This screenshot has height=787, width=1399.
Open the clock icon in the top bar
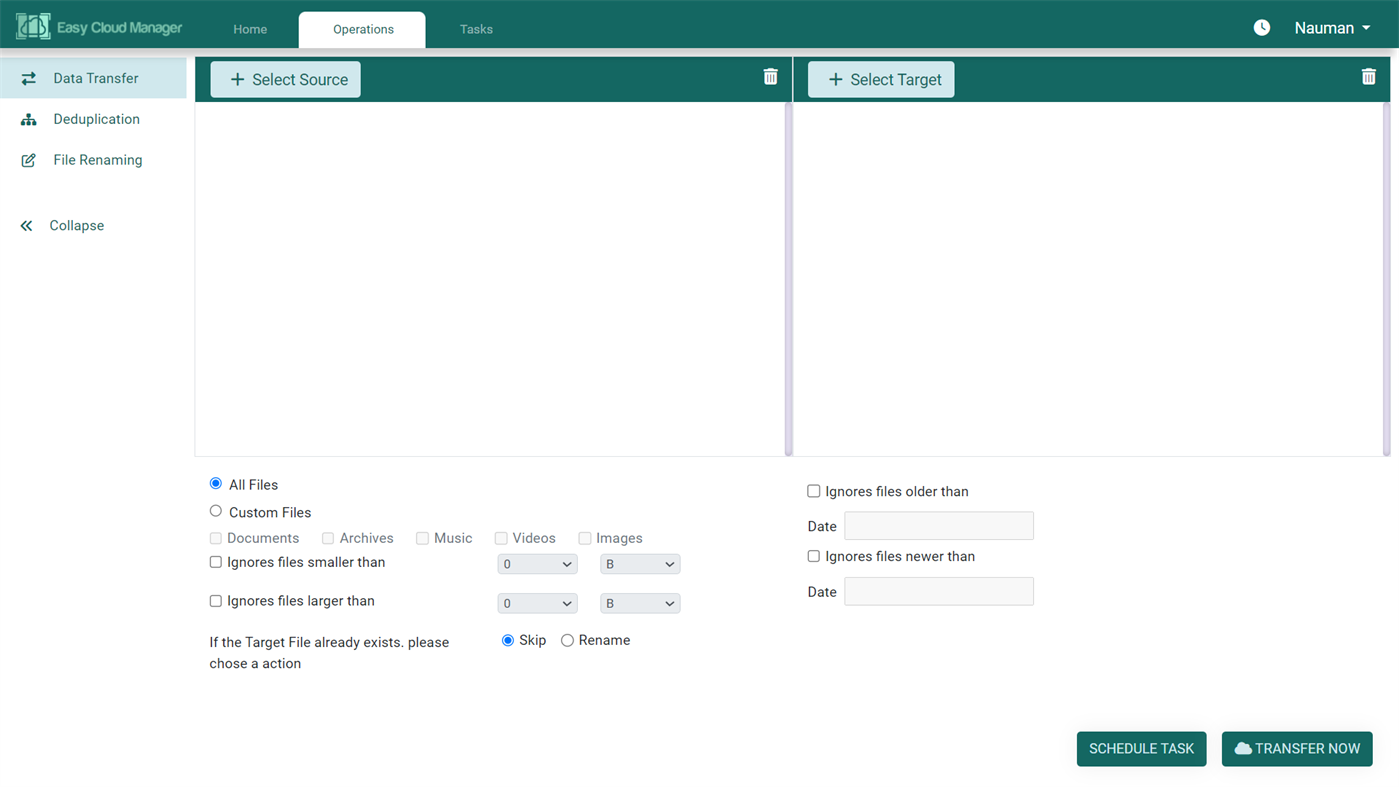pos(1261,28)
